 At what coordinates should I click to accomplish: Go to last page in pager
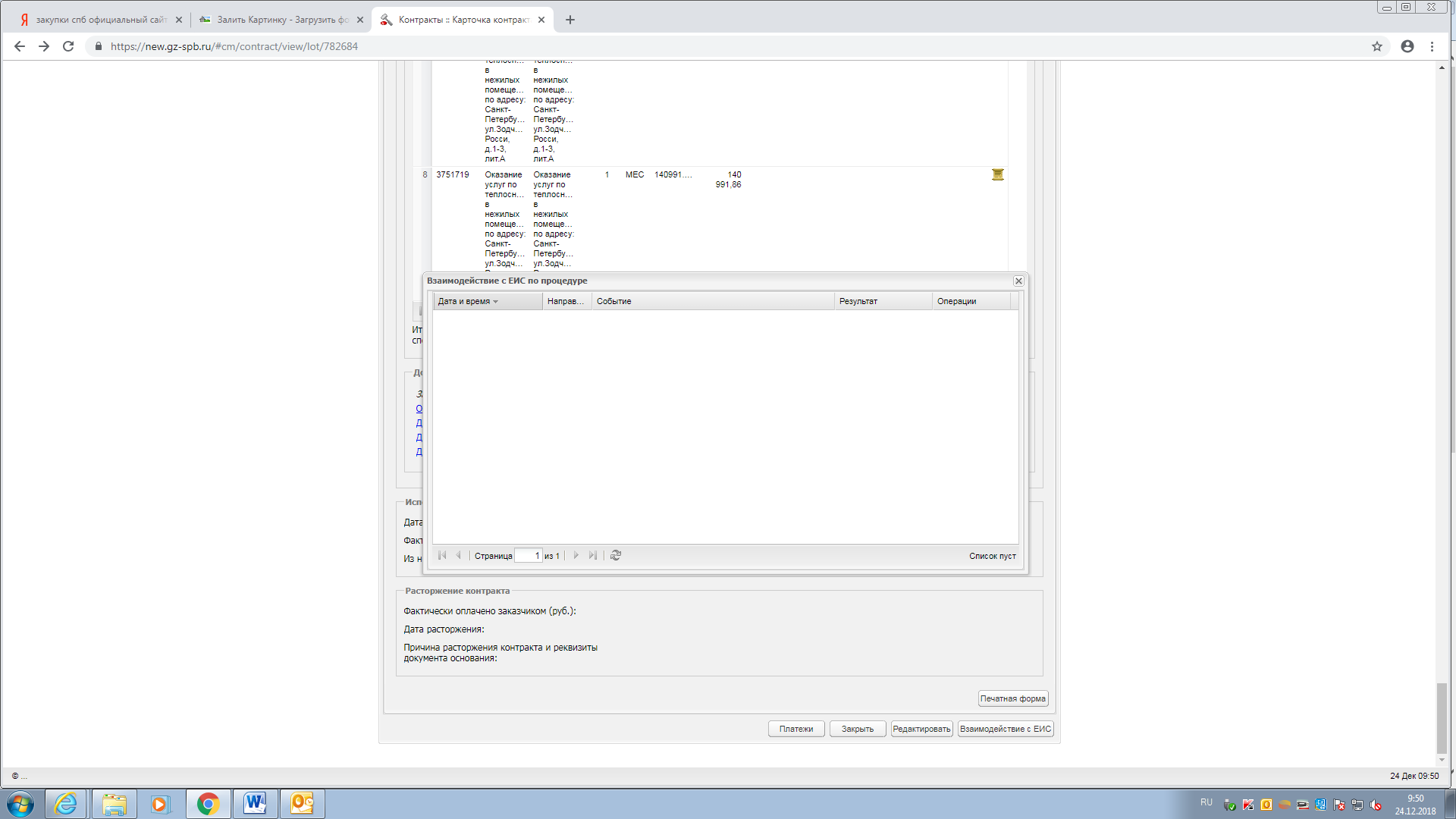593,555
